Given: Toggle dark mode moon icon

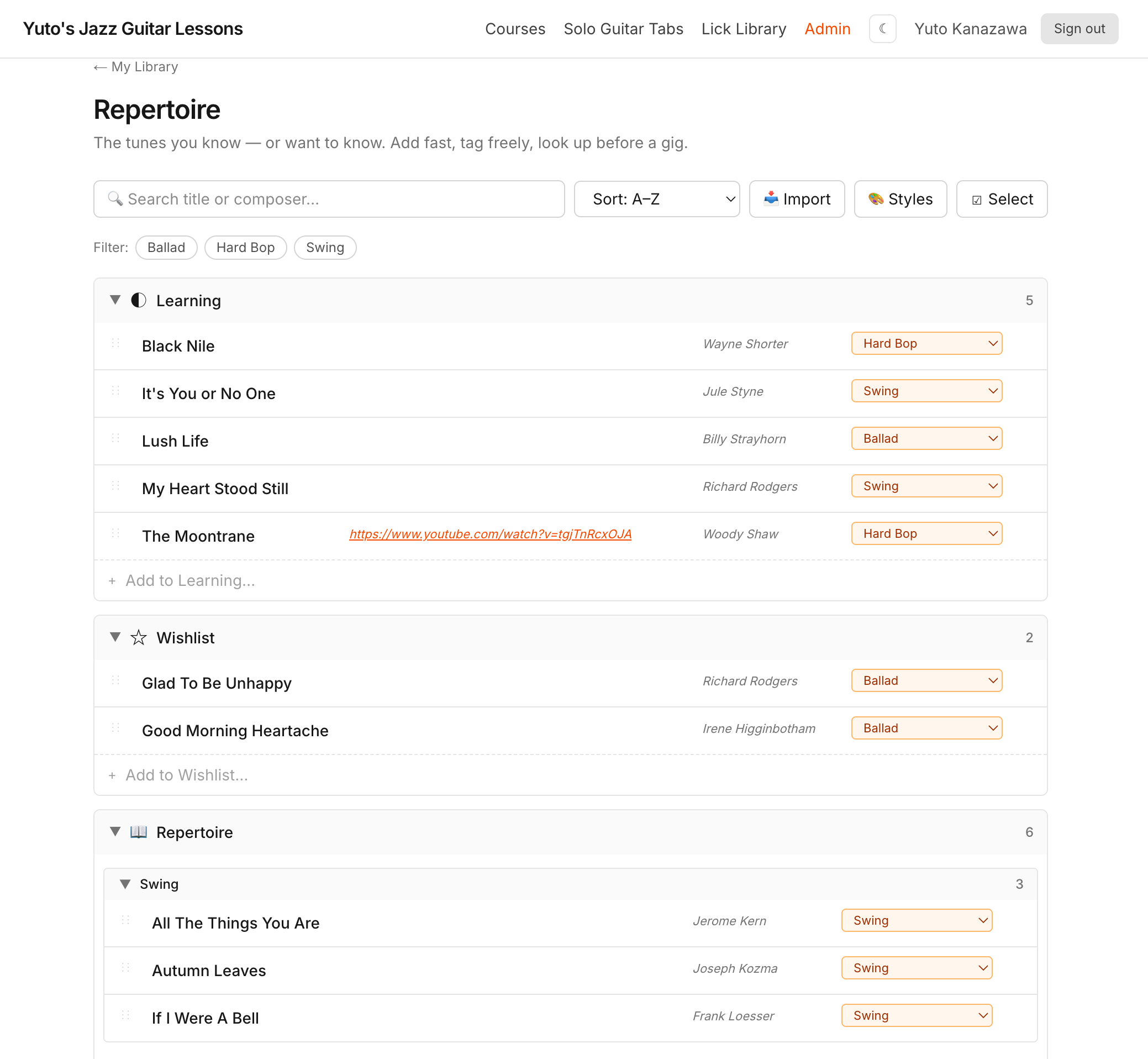Looking at the screenshot, I should [882, 29].
